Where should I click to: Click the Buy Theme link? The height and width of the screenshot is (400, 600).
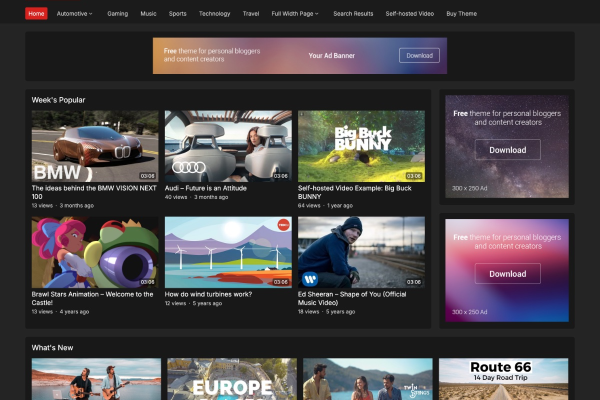[461, 13]
